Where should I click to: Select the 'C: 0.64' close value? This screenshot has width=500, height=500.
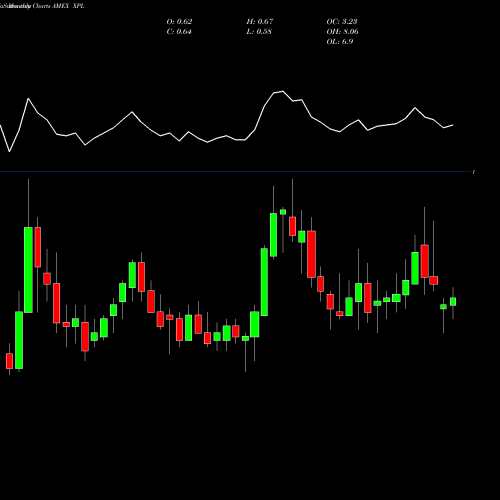(x=179, y=32)
